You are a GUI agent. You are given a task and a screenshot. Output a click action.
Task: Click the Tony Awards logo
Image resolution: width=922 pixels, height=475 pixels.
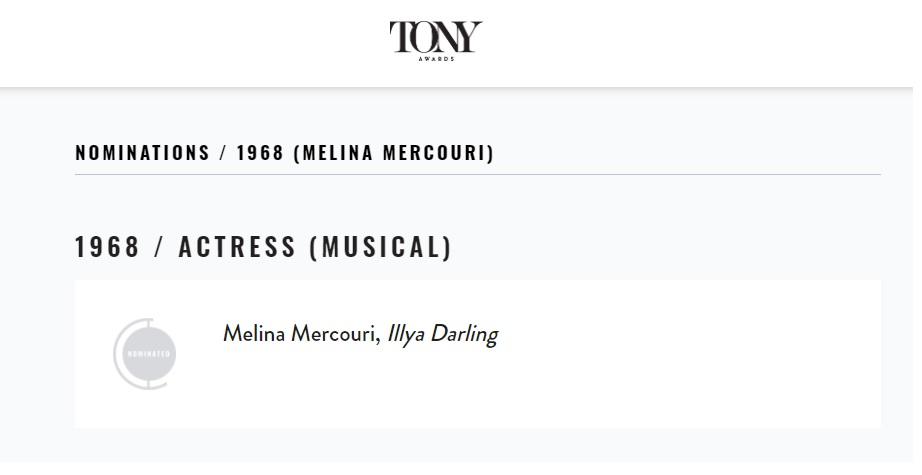[436, 41]
